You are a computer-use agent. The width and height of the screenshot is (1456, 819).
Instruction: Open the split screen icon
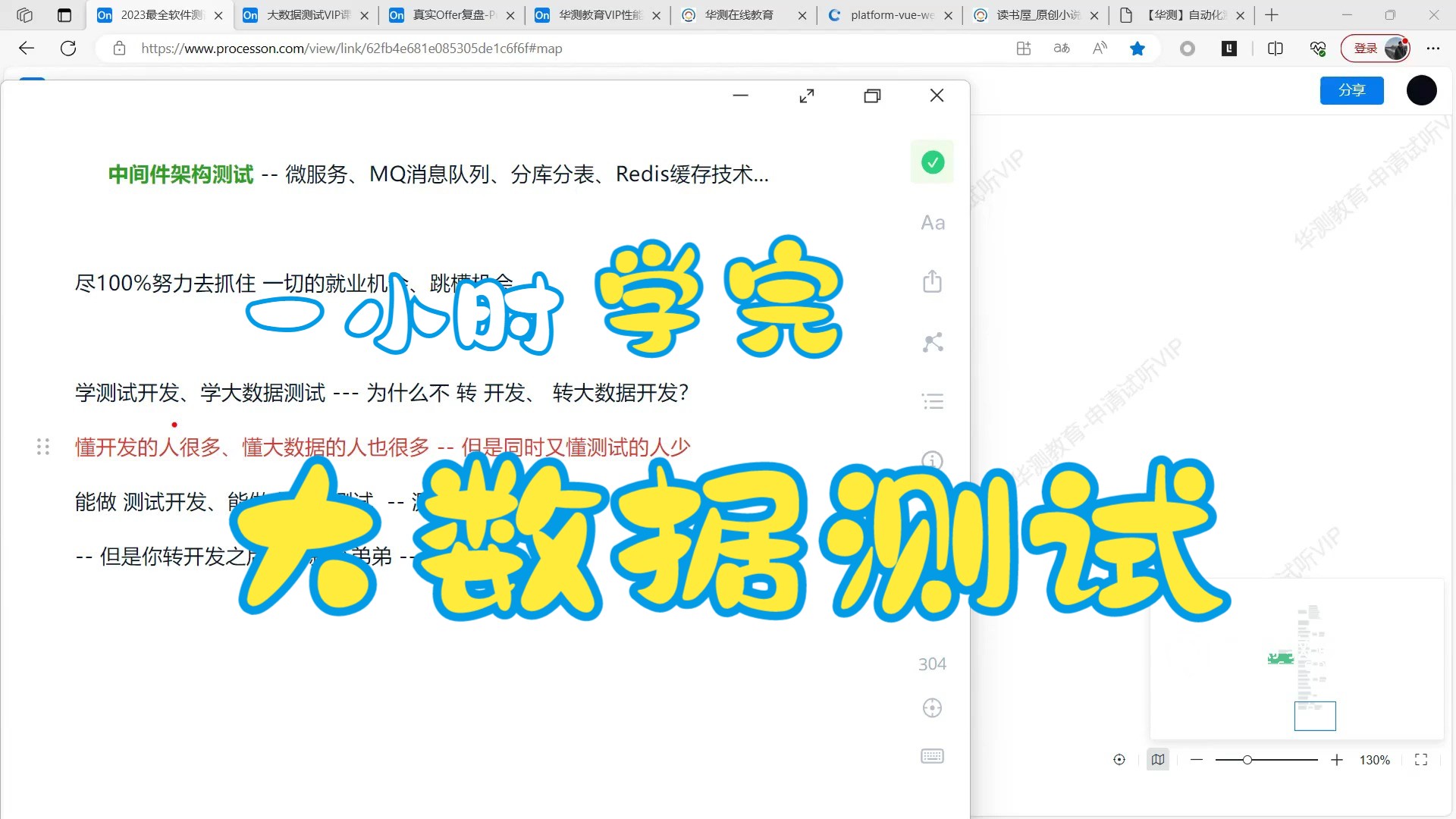click(1276, 49)
